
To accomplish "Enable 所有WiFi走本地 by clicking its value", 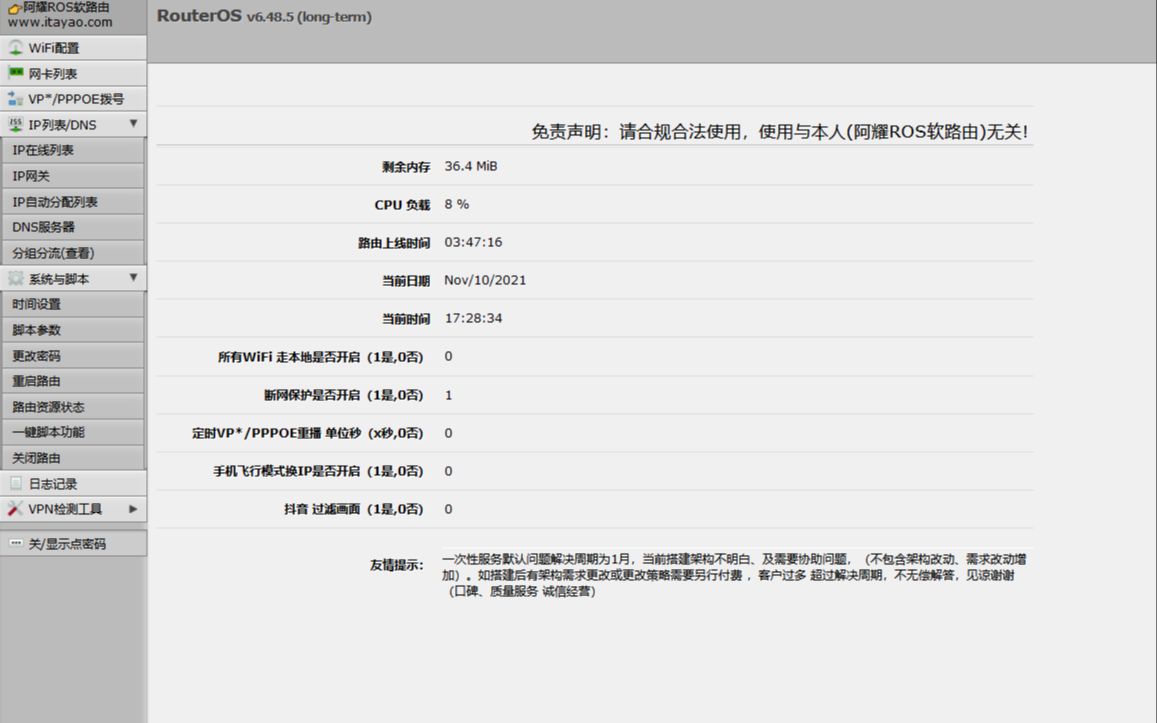I will click(447, 356).
